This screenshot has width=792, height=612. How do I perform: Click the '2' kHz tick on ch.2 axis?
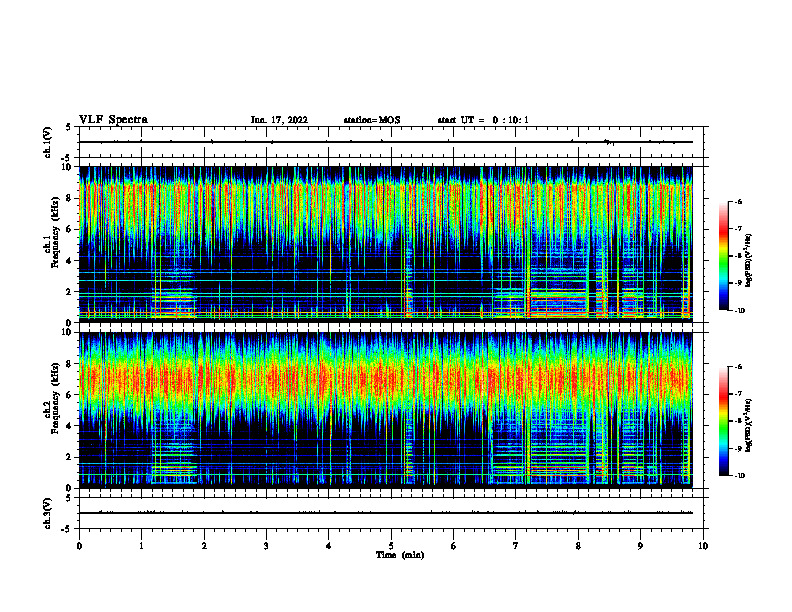[70, 457]
